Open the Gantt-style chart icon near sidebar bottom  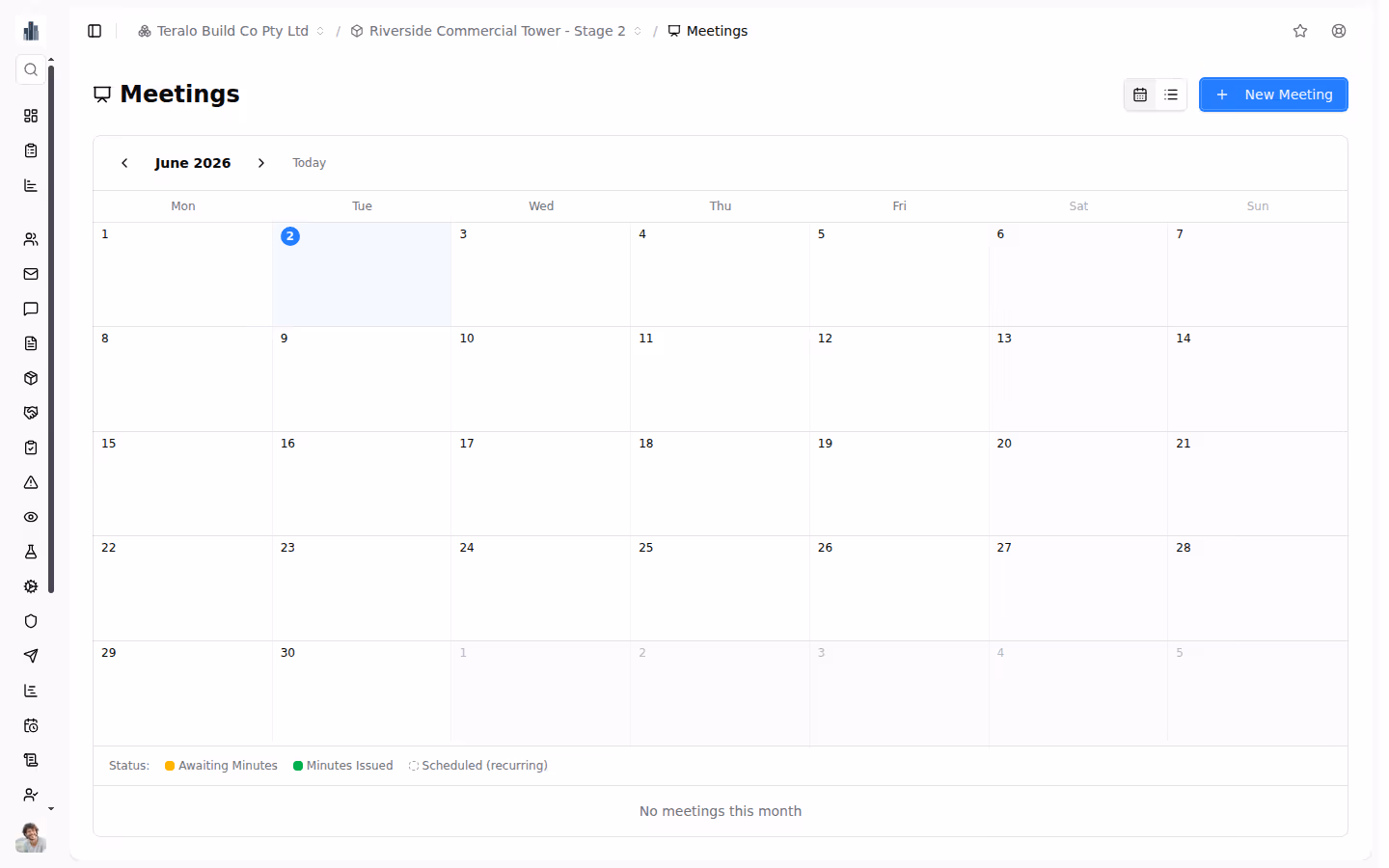(x=31, y=691)
